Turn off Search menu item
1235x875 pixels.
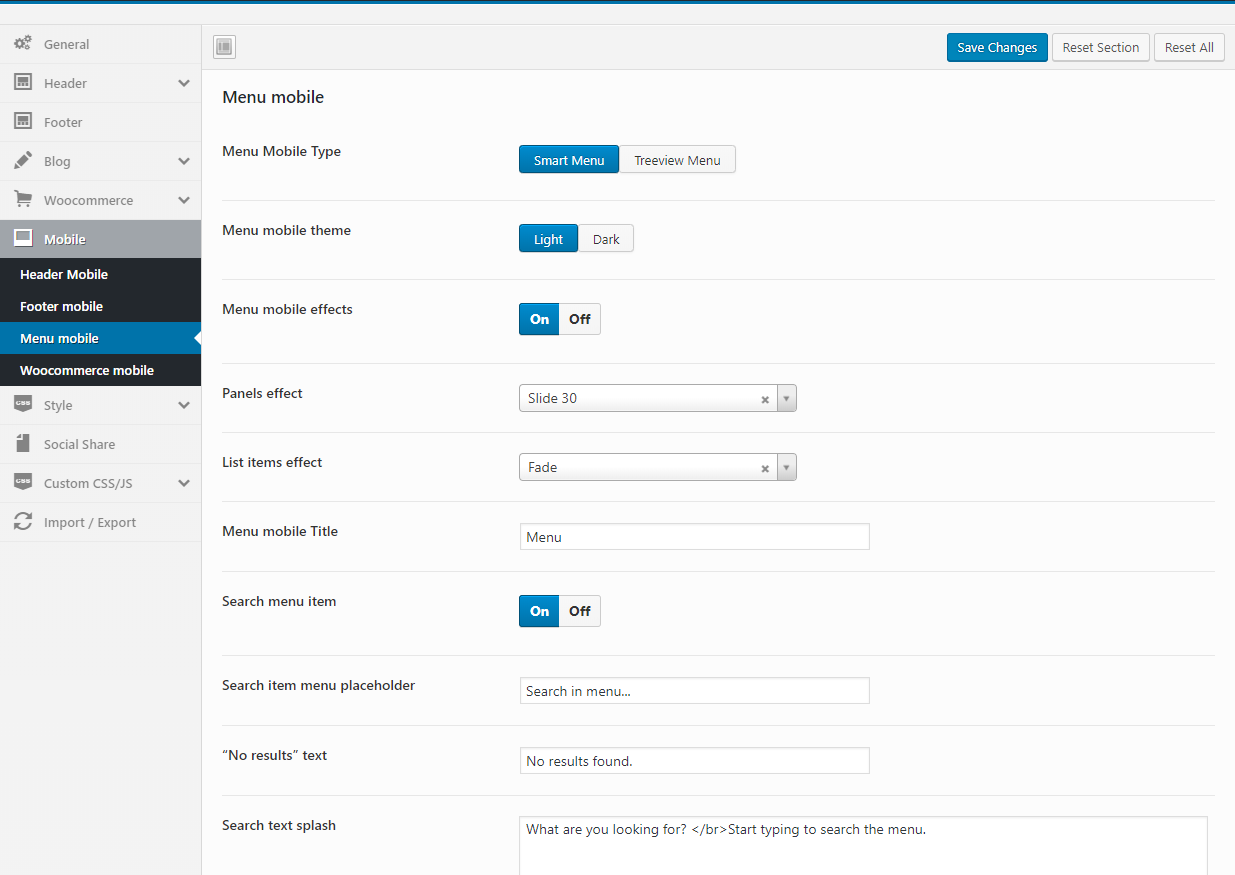click(x=580, y=611)
